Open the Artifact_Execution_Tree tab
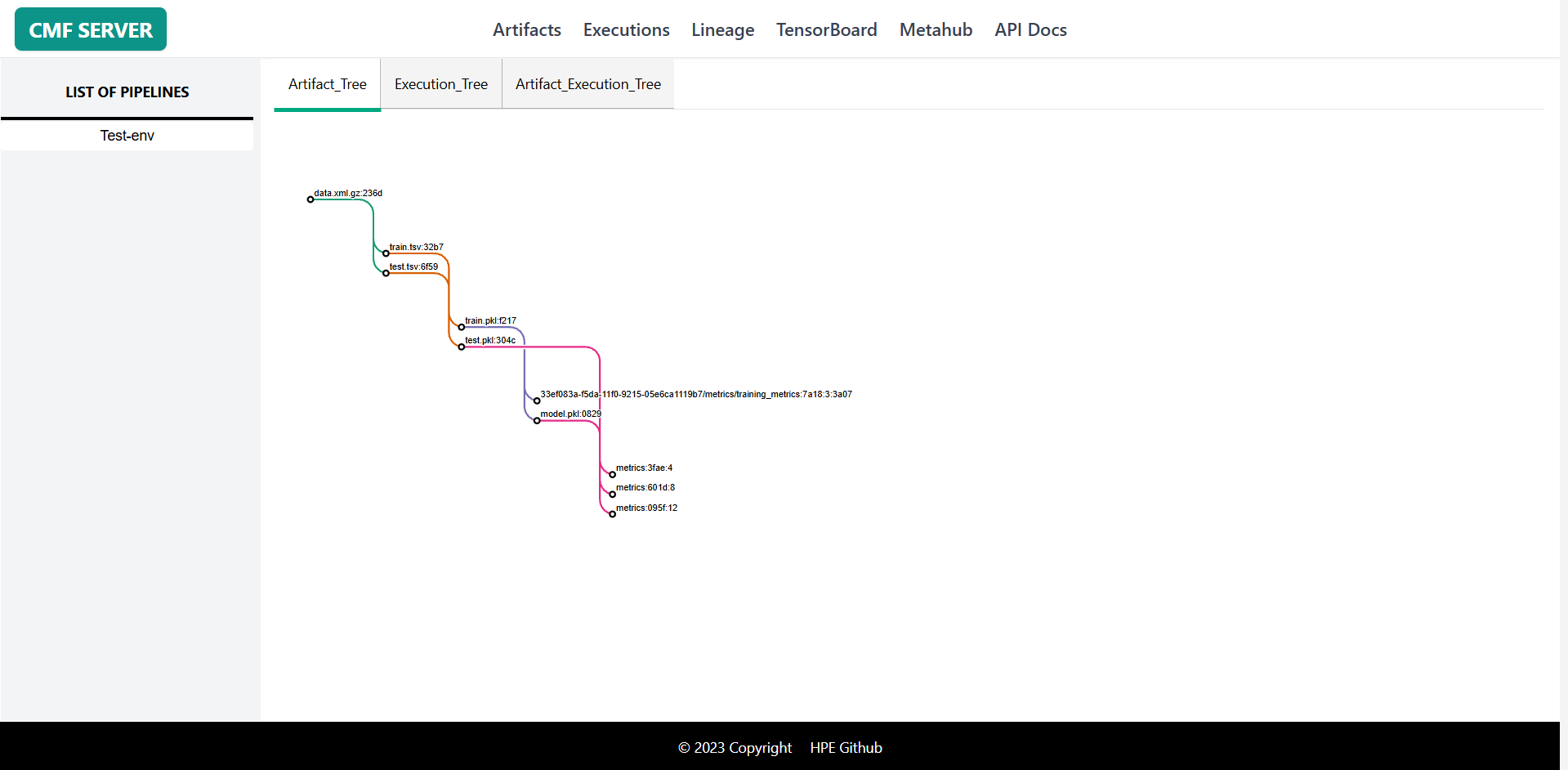The height and width of the screenshot is (770, 1568). pyautogui.click(x=587, y=83)
